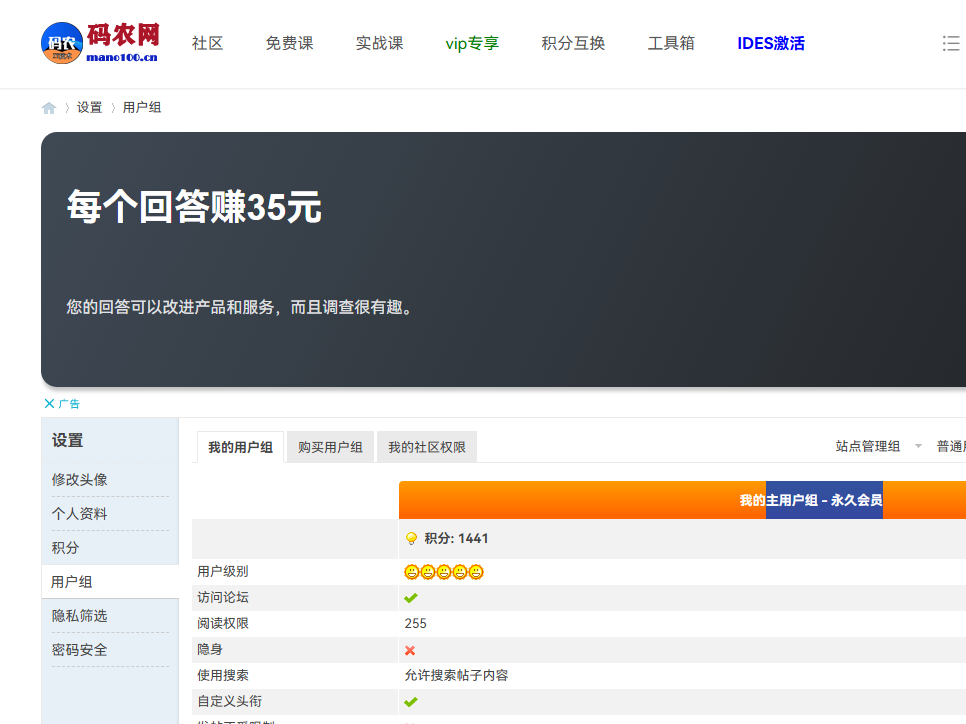This screenshot has height=724, width=966.
Task: Open the 工具箱 nav item
Action: (671, 43)
